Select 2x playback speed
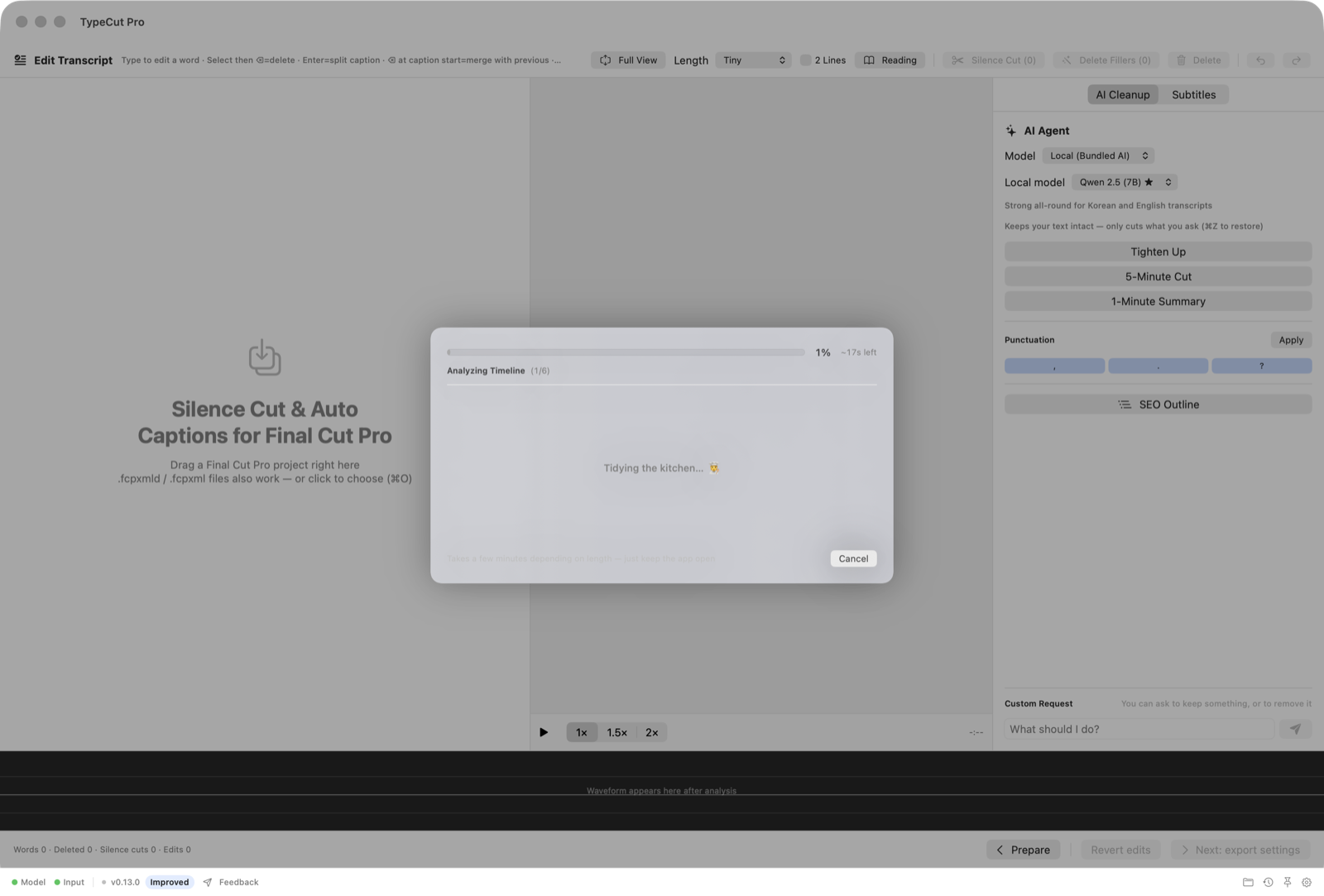 tap(652, 732)
